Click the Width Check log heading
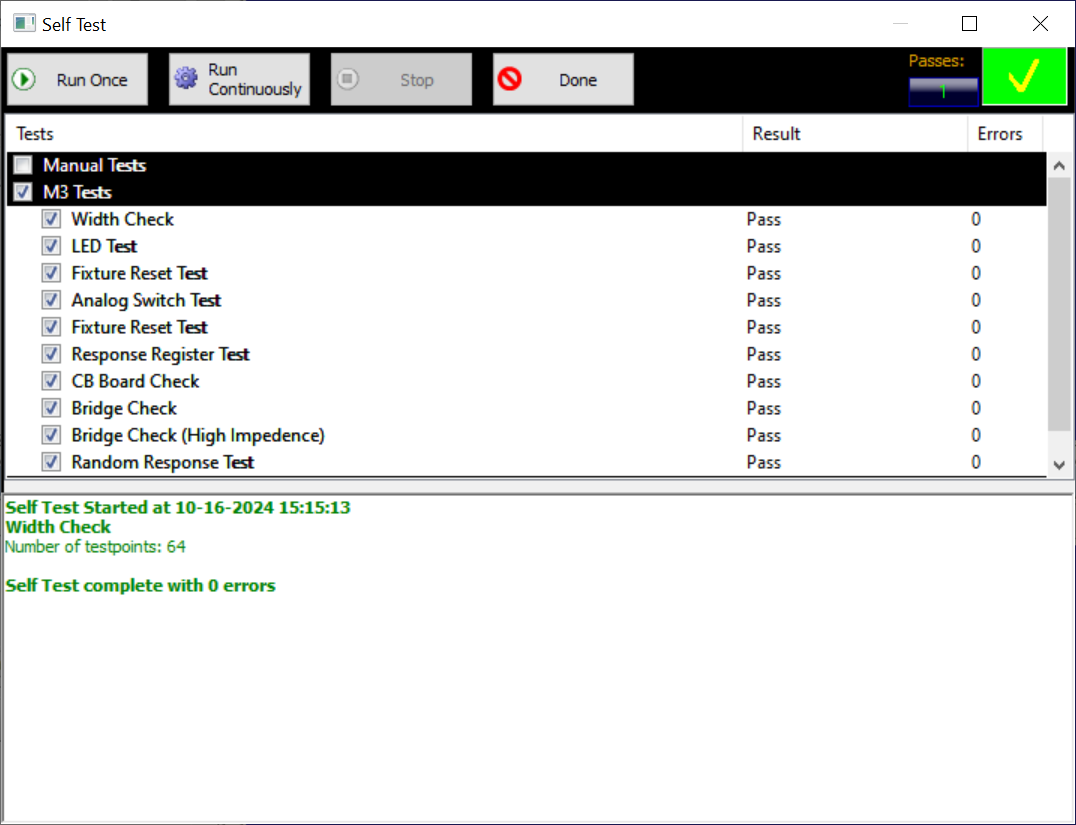This screenshot has width=1076, height=825. coord(58,527)
